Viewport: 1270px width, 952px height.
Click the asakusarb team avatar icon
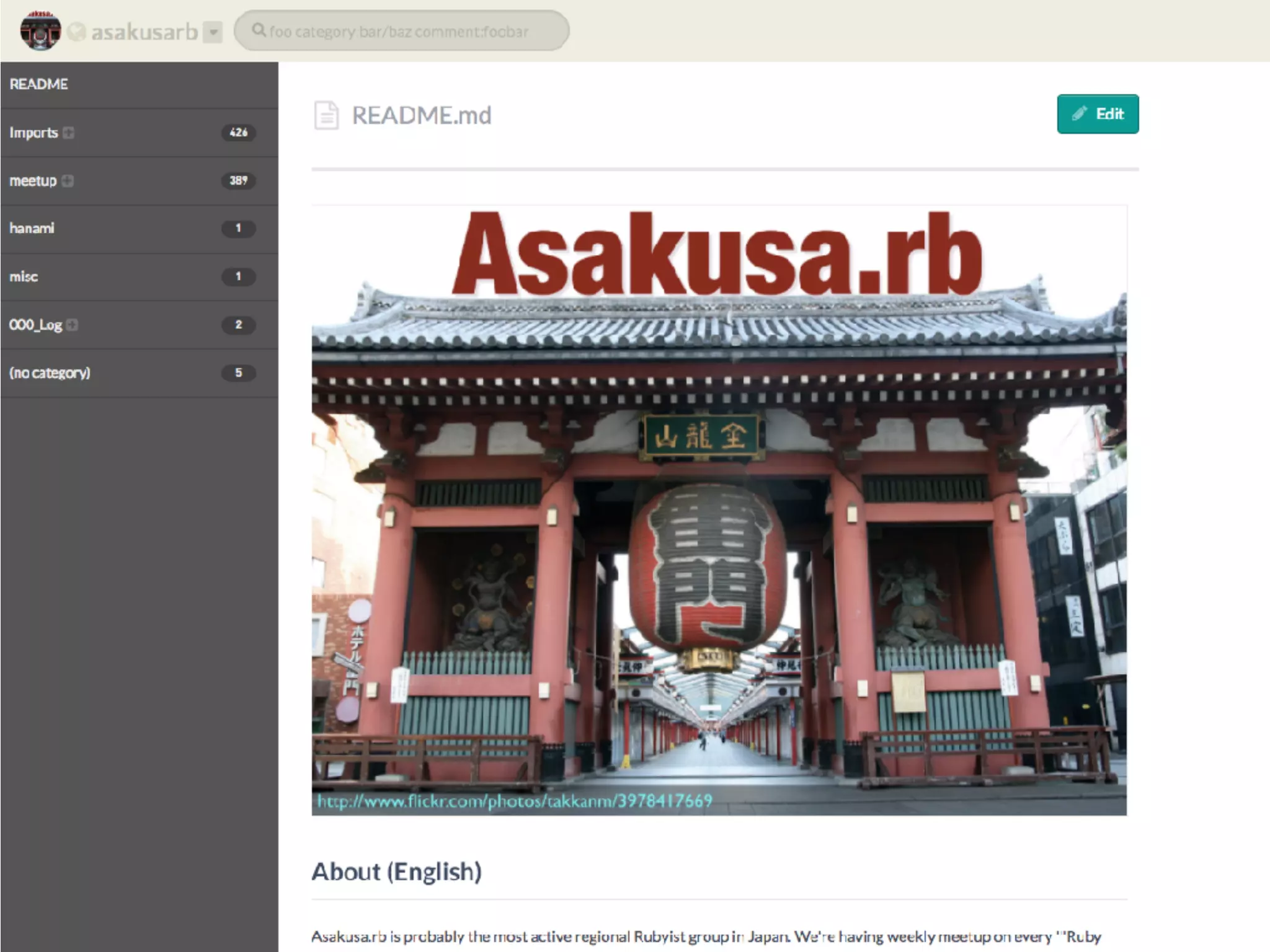click(40, 30)
